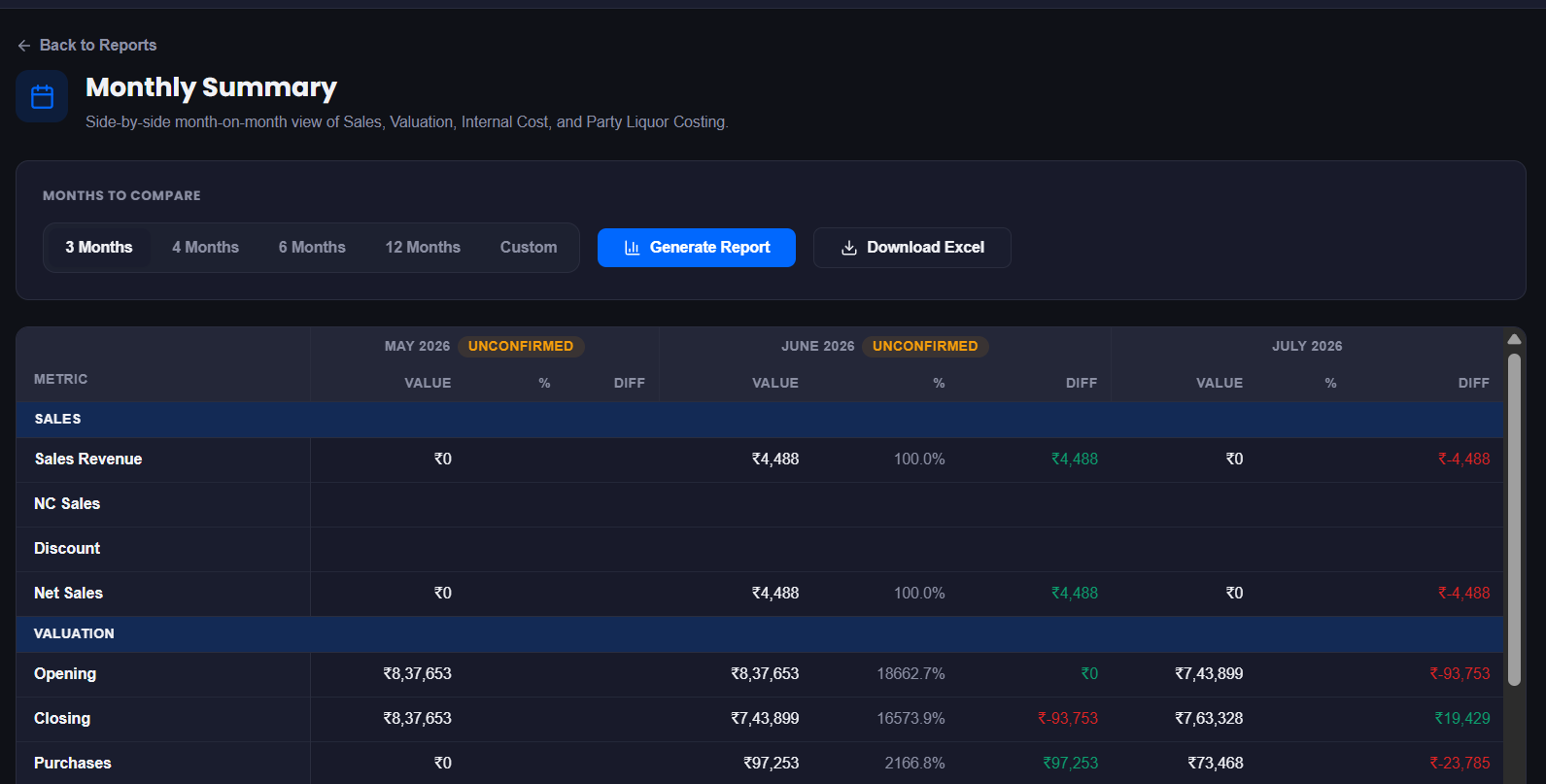Select the Opening row label
This screenshot has width=1546, height=784.
[65, 674]
